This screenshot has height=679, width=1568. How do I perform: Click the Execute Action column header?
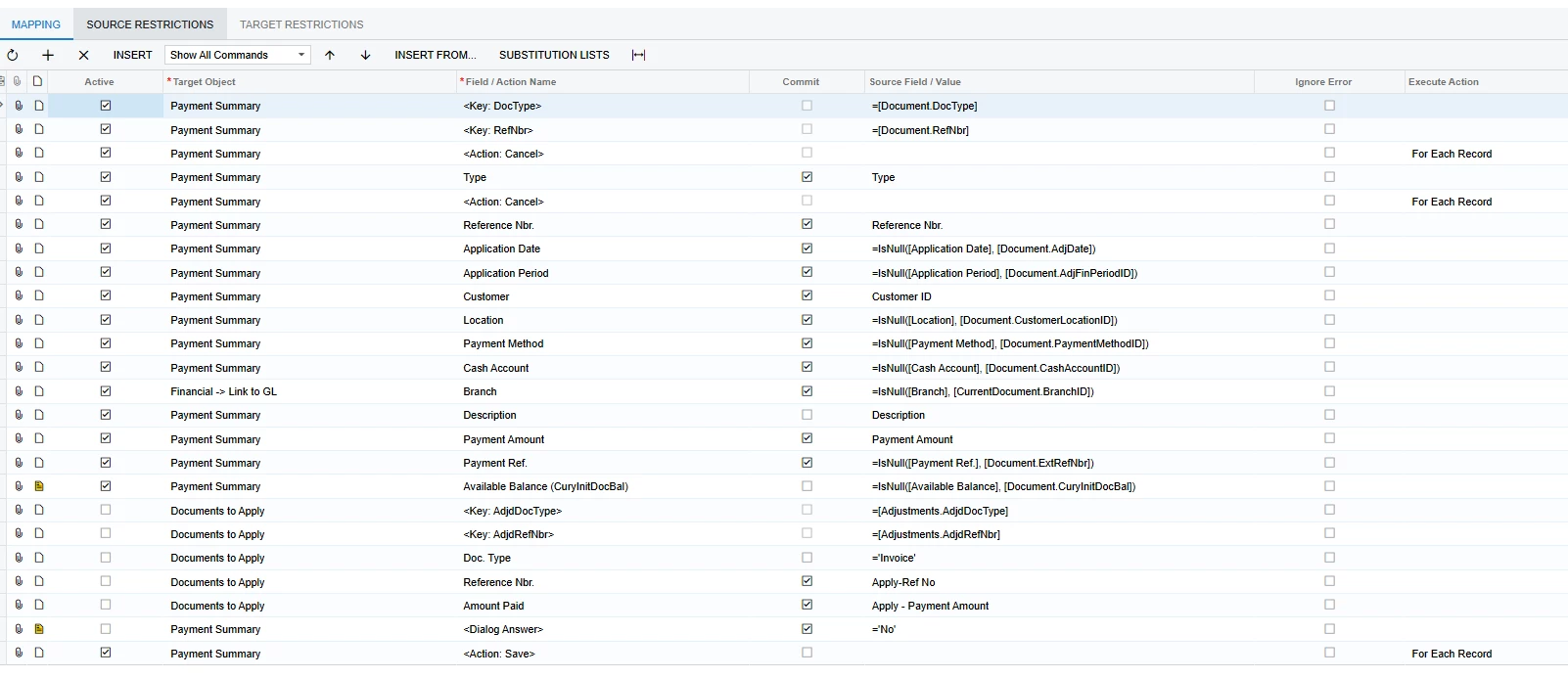(1486, 81)
